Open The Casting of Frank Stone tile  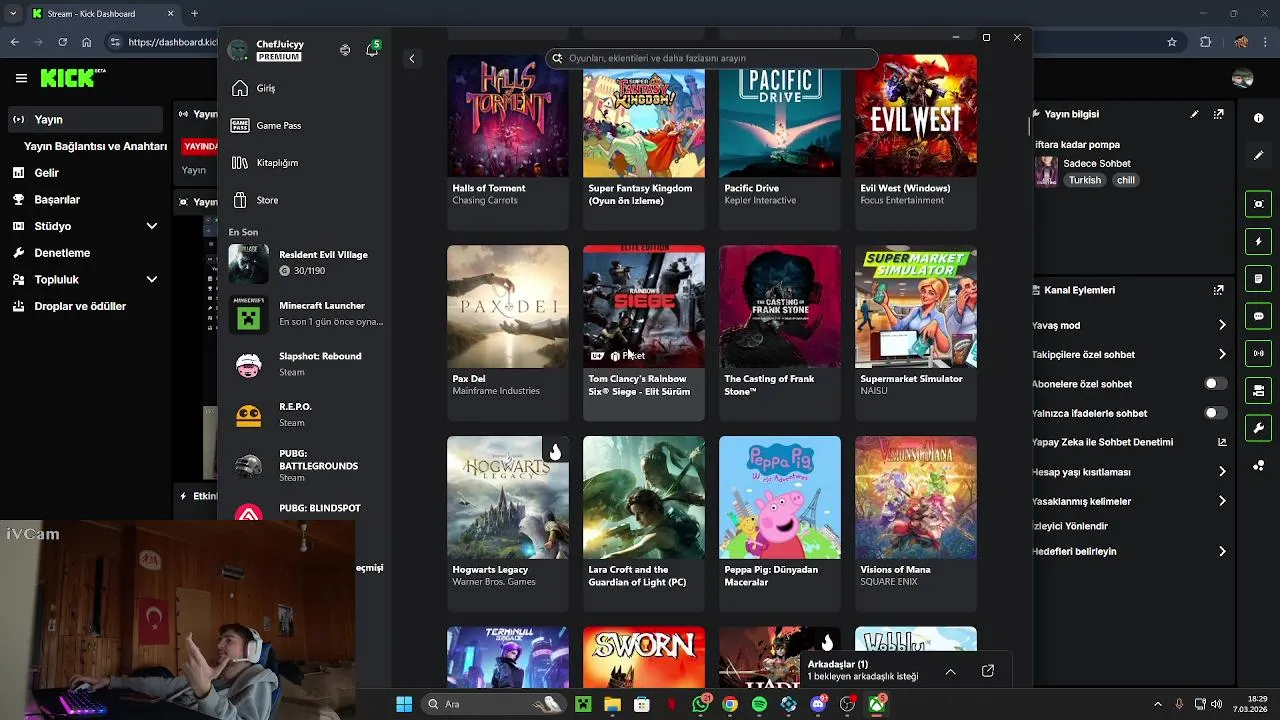[780, 332]
